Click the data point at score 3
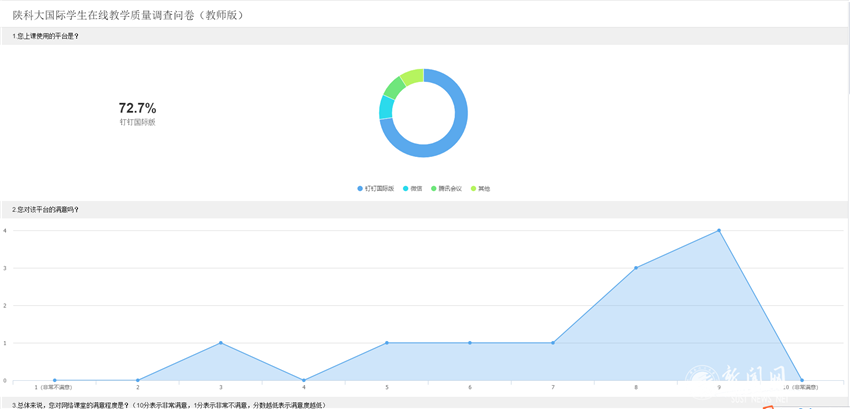The image size is (850, 409). 221,343
